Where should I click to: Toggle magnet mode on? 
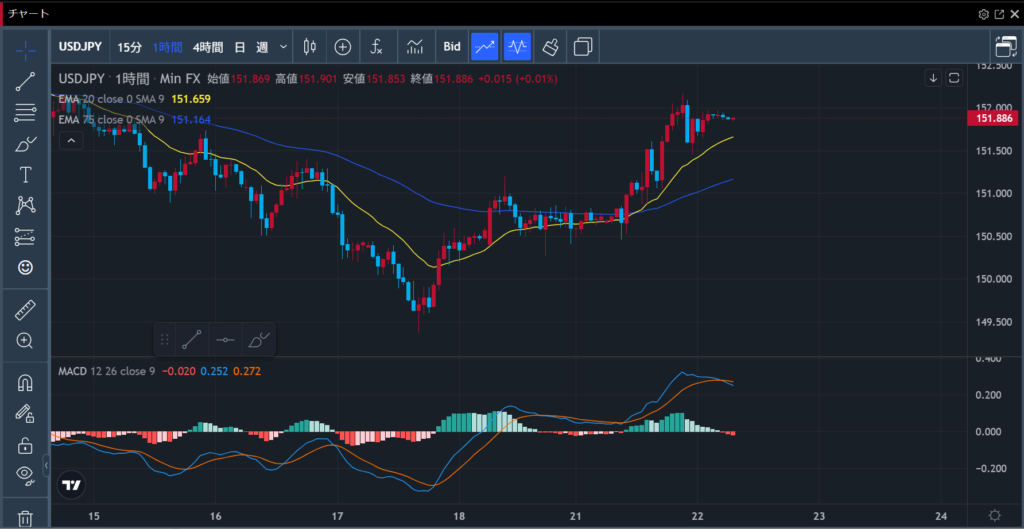click(25, 383)
